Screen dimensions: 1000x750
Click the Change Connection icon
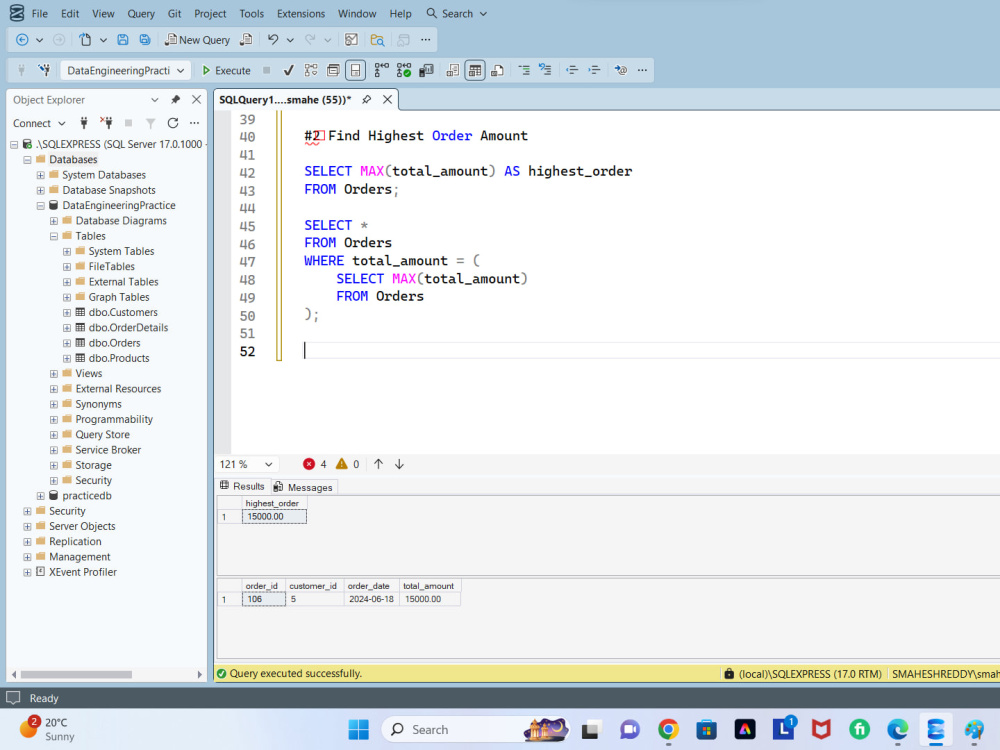[x=44, y=70]
